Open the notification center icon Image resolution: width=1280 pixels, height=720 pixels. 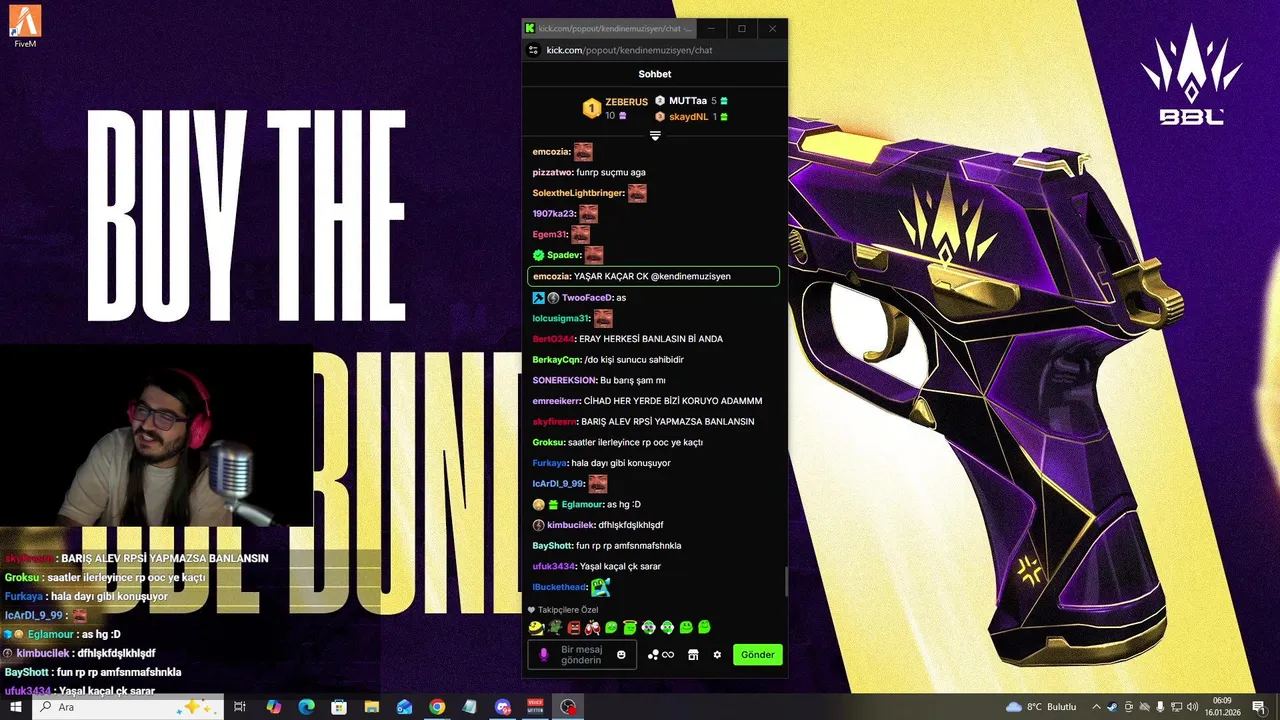point(1259,707)
